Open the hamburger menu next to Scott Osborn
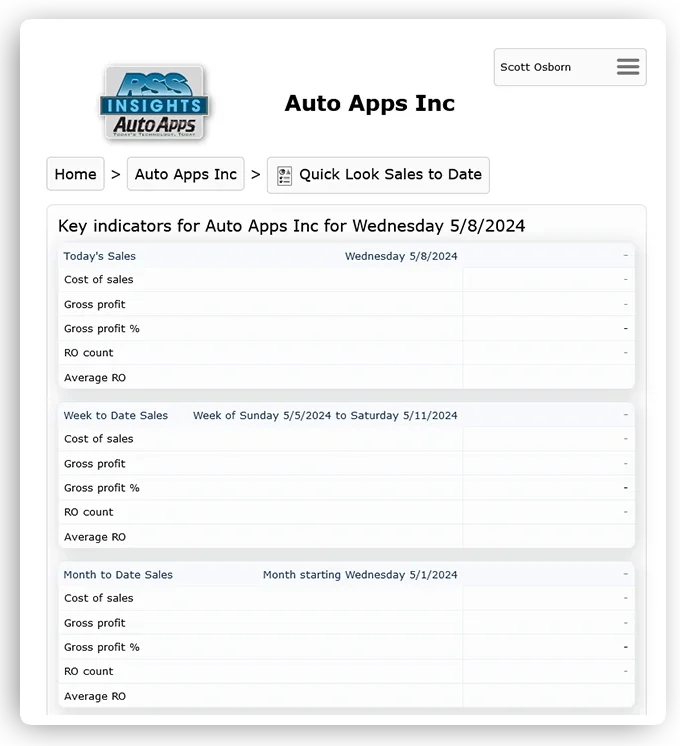The width and height of the screenshot is (680, 746). 628,67
